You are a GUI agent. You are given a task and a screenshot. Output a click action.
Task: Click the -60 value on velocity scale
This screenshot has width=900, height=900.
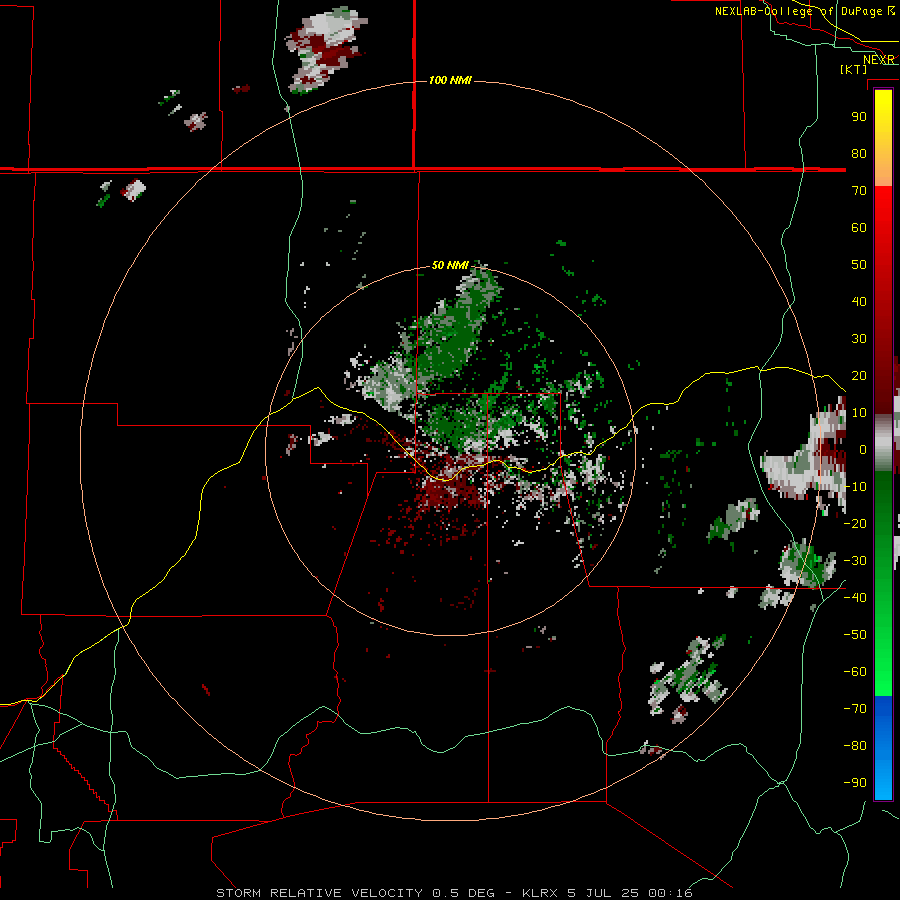click(x=855, y=672)
